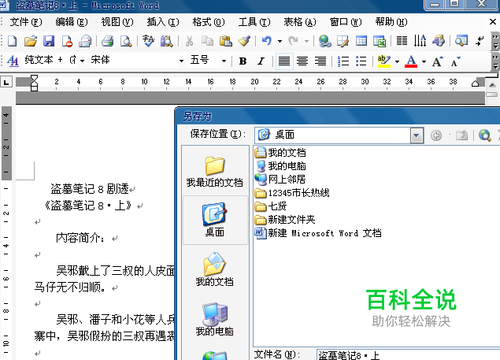Go up one folder level in Save As
Viewport: 500px width, 360px height.
[462, 135]
